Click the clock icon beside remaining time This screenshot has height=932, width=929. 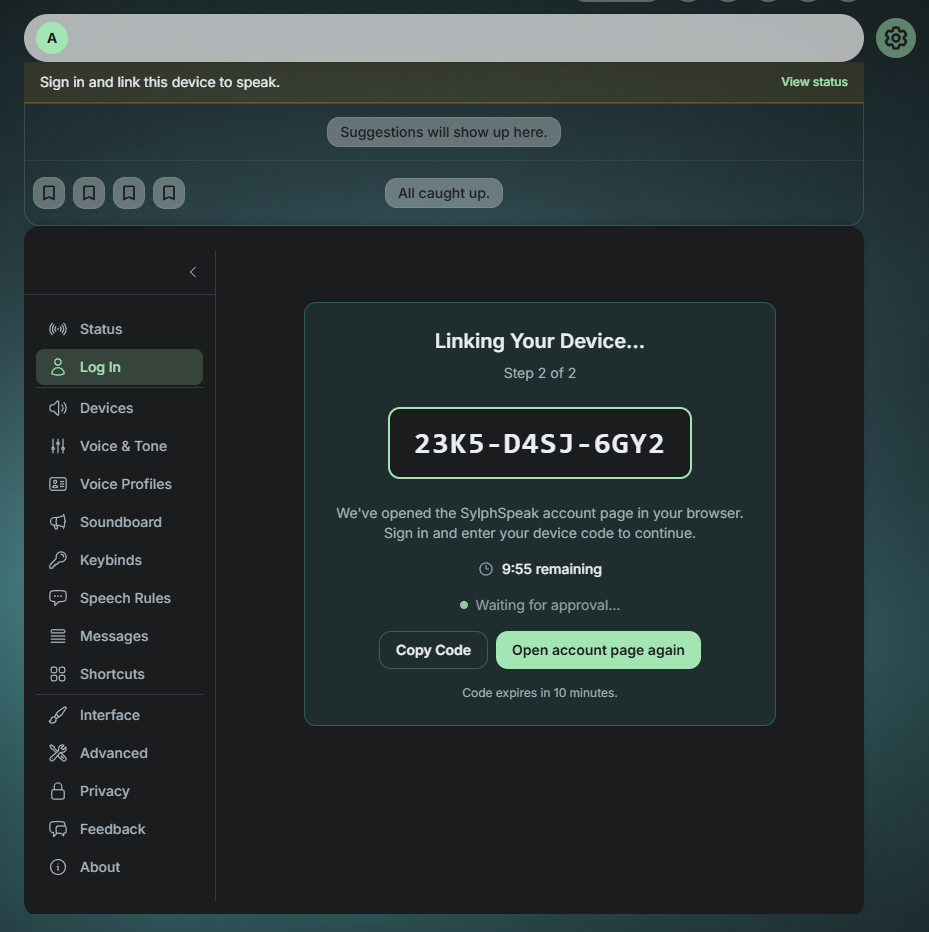486,569
